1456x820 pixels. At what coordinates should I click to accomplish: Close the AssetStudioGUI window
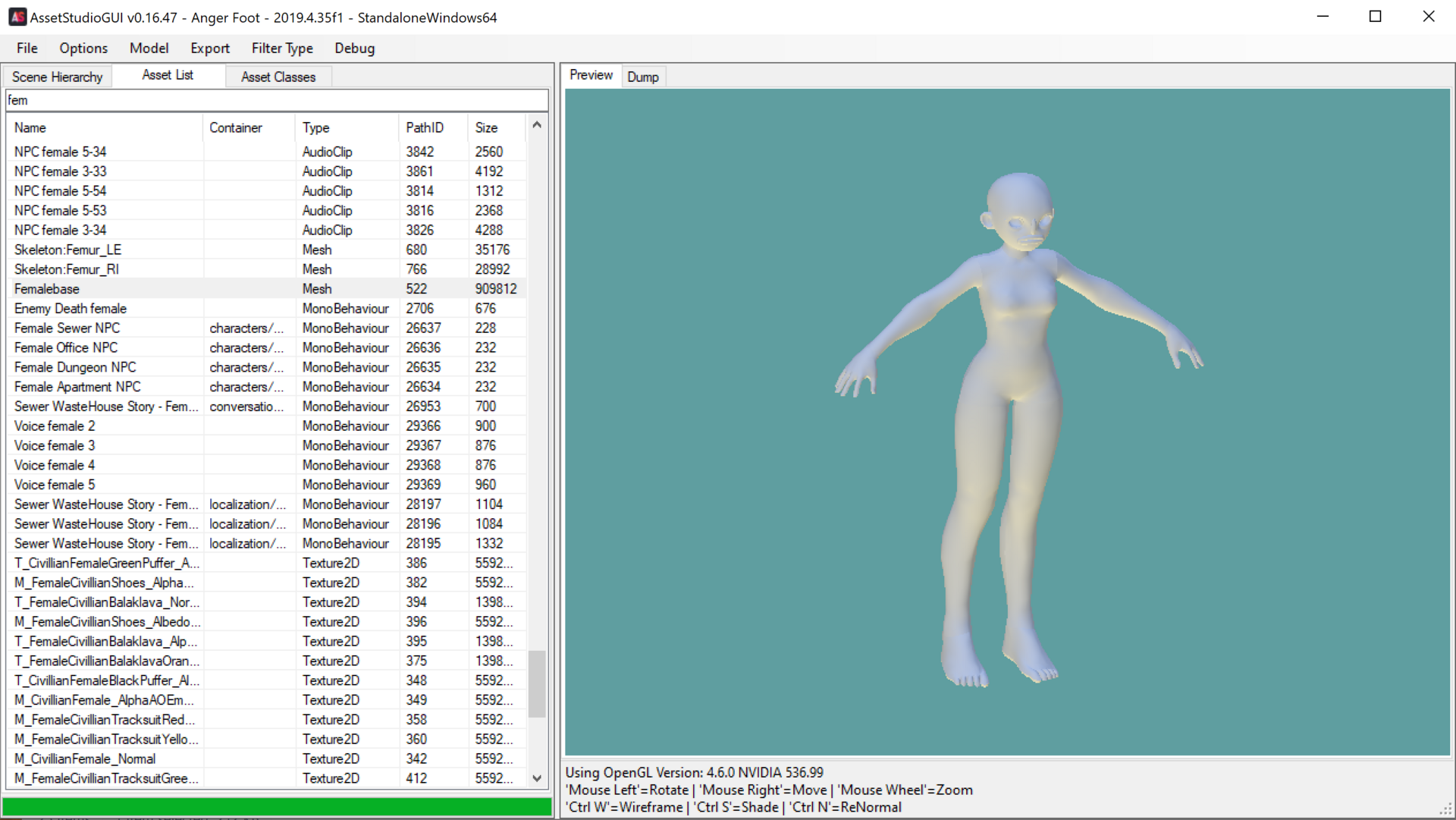(1429, 17)
